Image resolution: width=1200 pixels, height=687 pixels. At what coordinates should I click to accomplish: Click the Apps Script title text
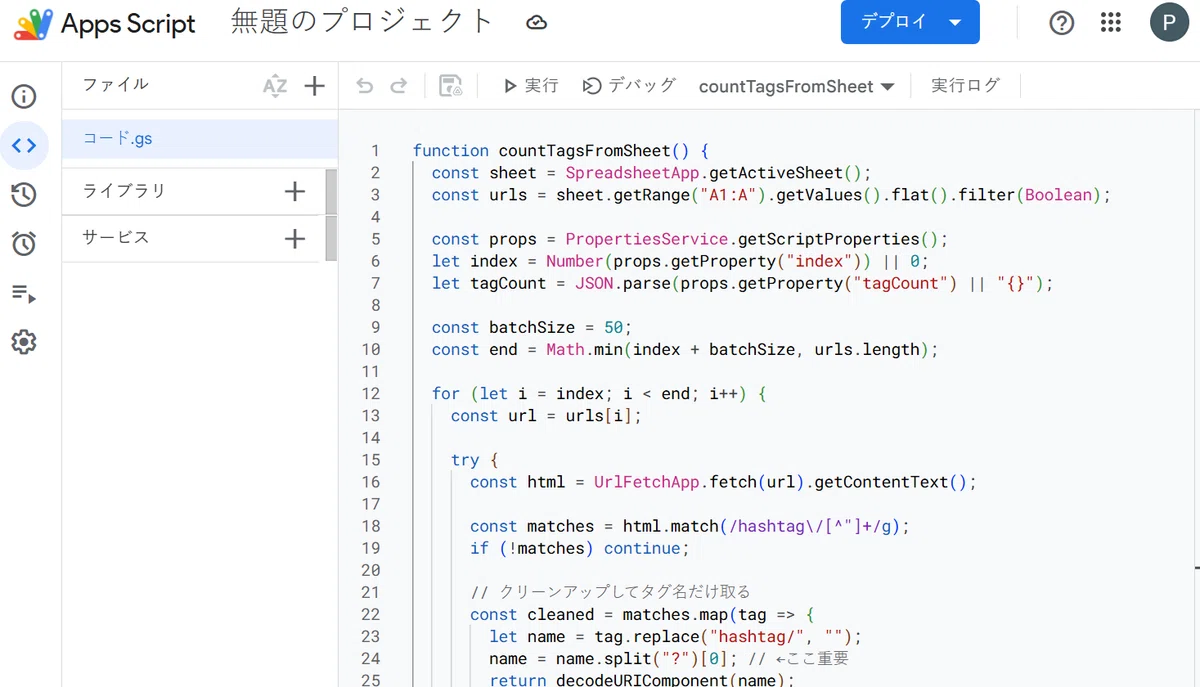tap(129, 24)
